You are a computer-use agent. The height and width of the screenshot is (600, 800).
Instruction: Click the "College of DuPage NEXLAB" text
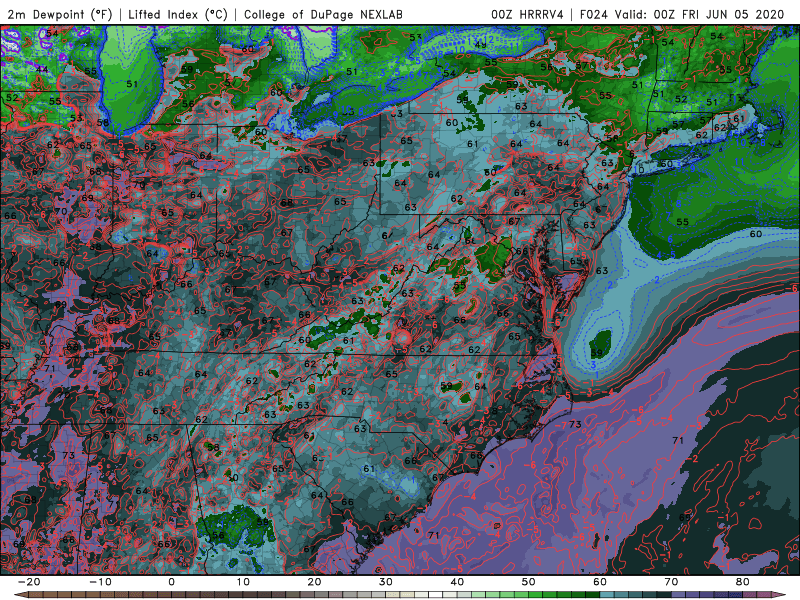[323, 14]
